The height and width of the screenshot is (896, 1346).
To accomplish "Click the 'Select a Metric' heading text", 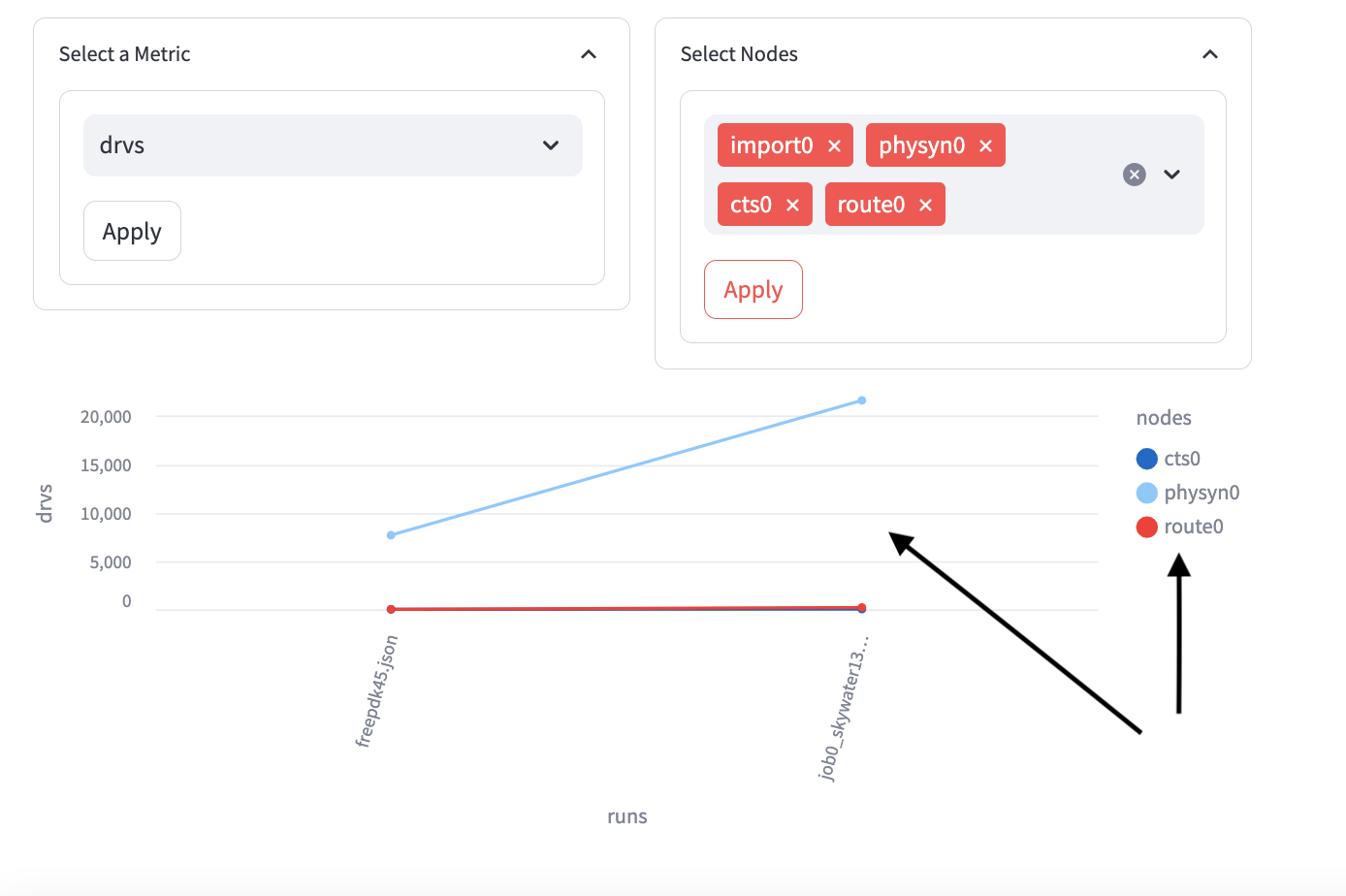I will (x=124, y=54).
